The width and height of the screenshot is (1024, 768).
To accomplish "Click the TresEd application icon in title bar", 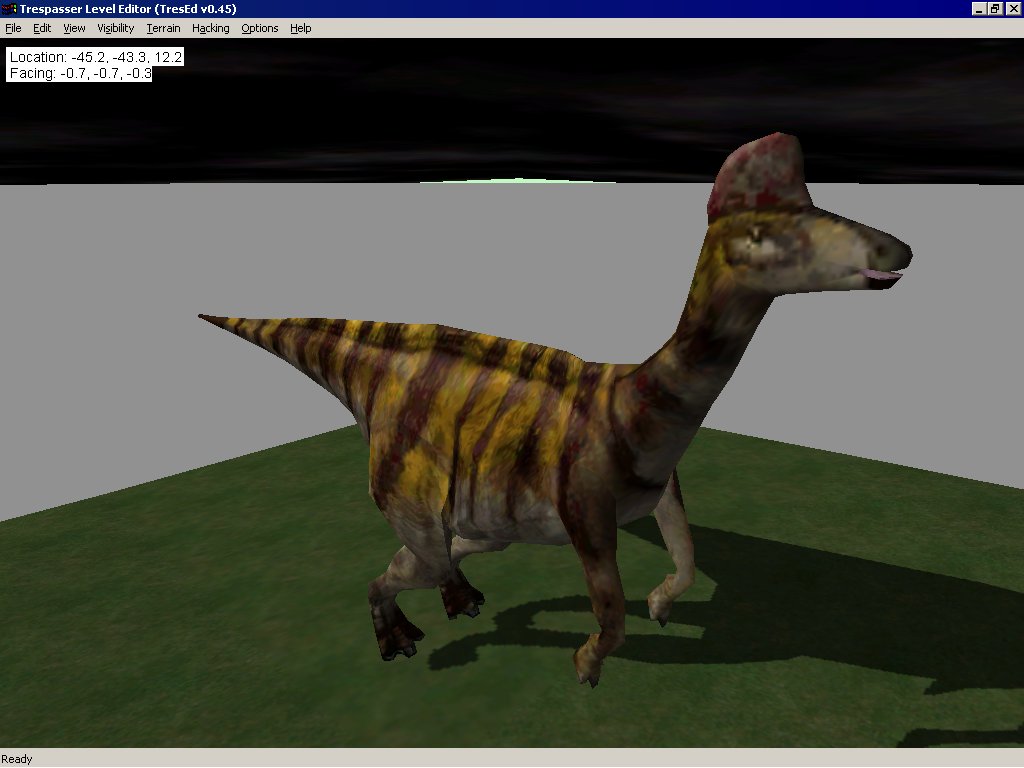I will tap(8, 8).
